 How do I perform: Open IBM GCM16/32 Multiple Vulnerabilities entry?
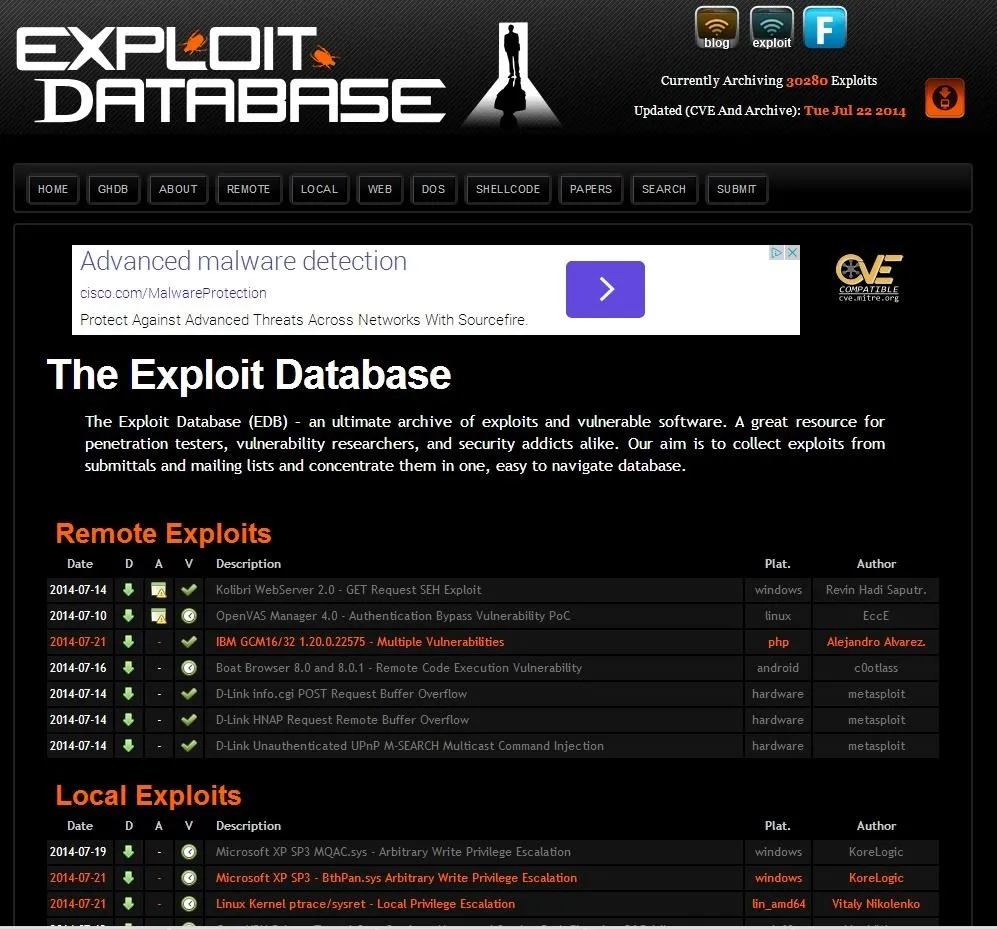tap(360, 642)
